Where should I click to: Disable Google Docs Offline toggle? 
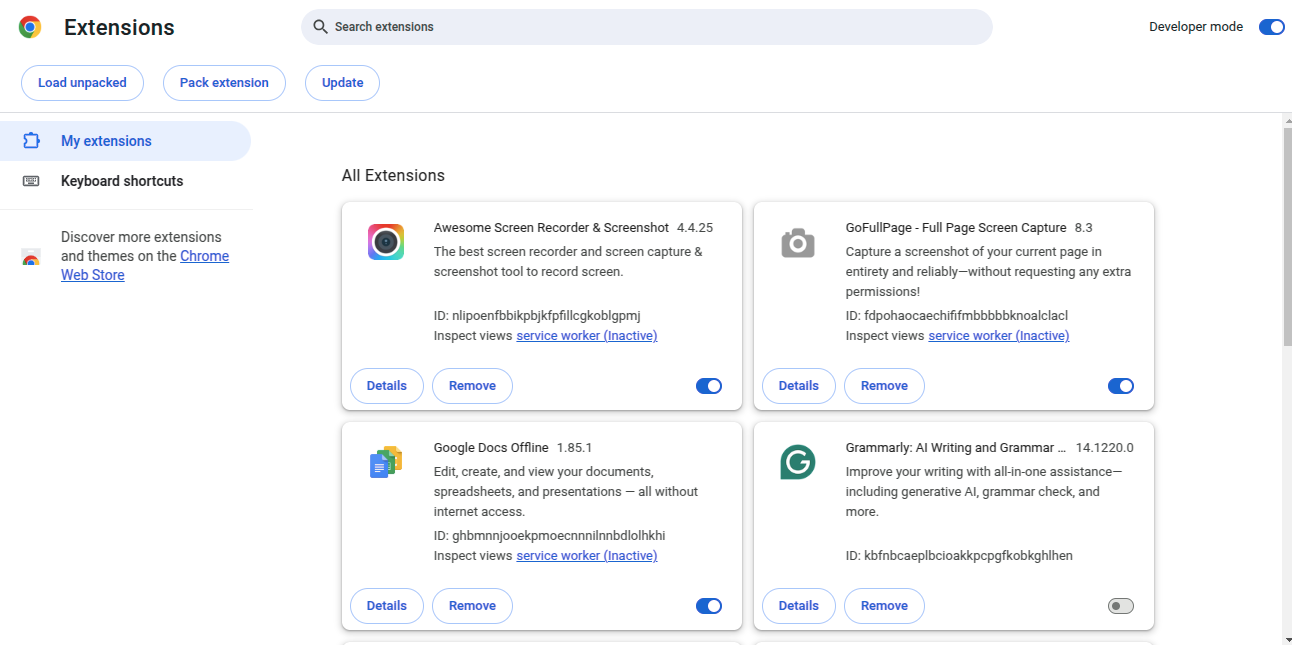[709, 606]
